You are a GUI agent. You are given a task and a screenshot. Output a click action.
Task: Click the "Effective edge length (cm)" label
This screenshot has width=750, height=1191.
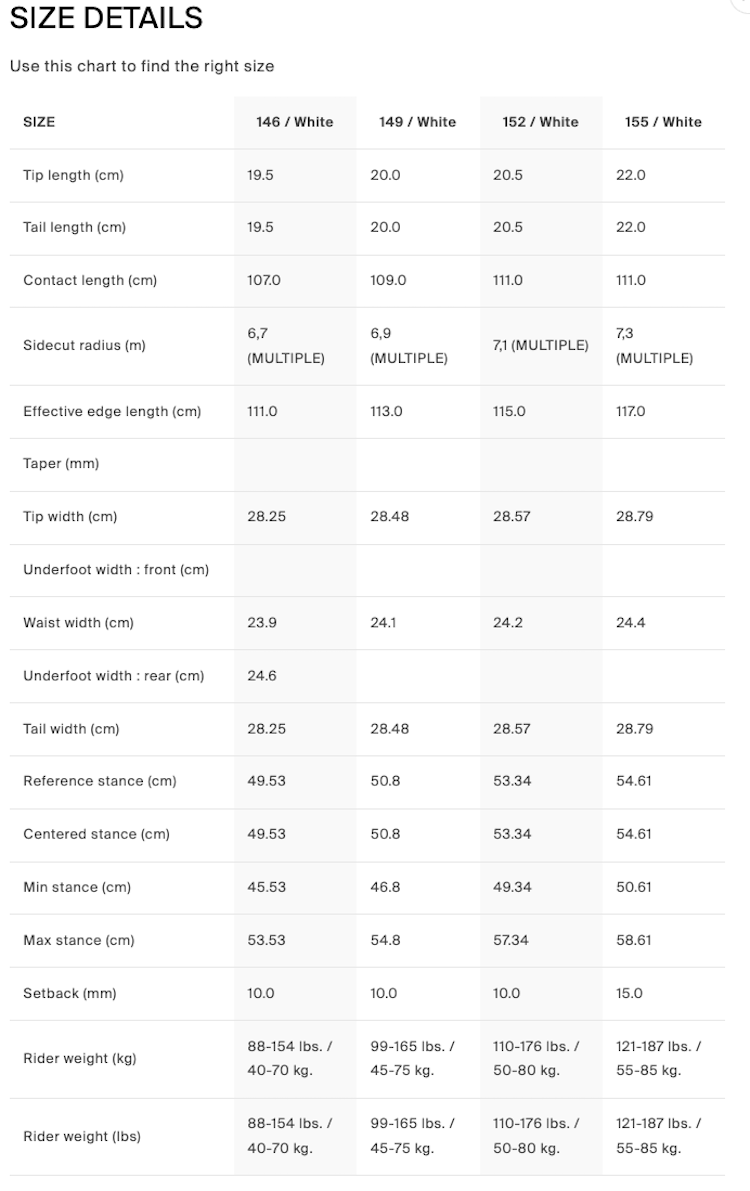112,411
